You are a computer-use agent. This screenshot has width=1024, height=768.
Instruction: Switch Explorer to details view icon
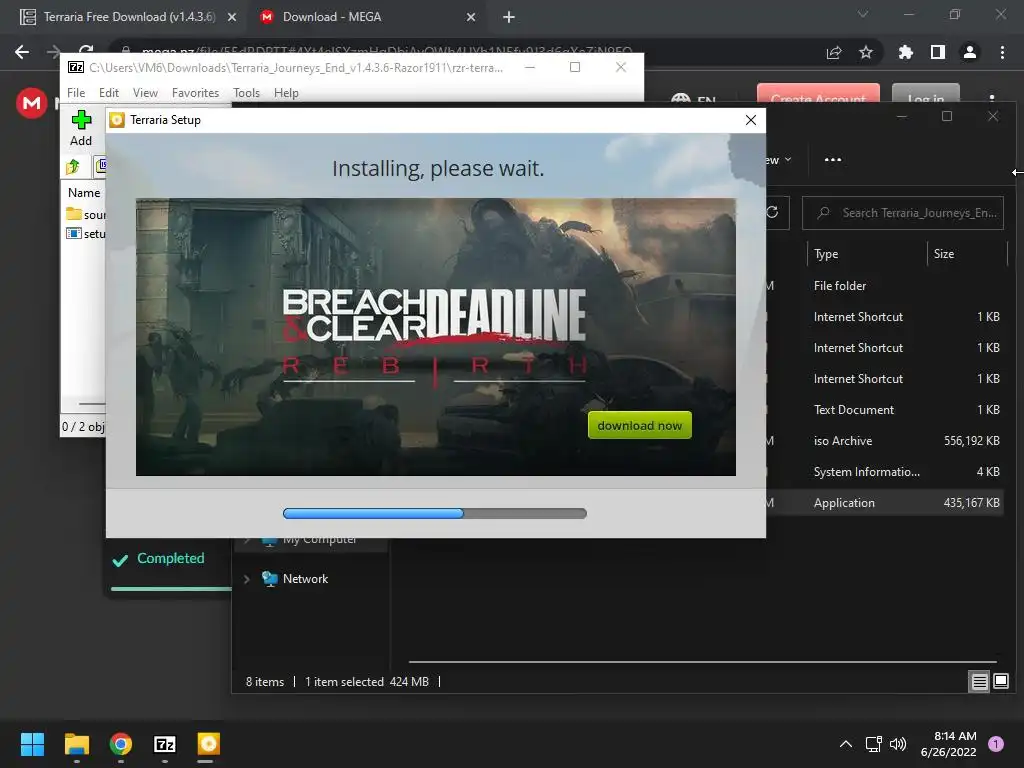click(x=980, y=682)
